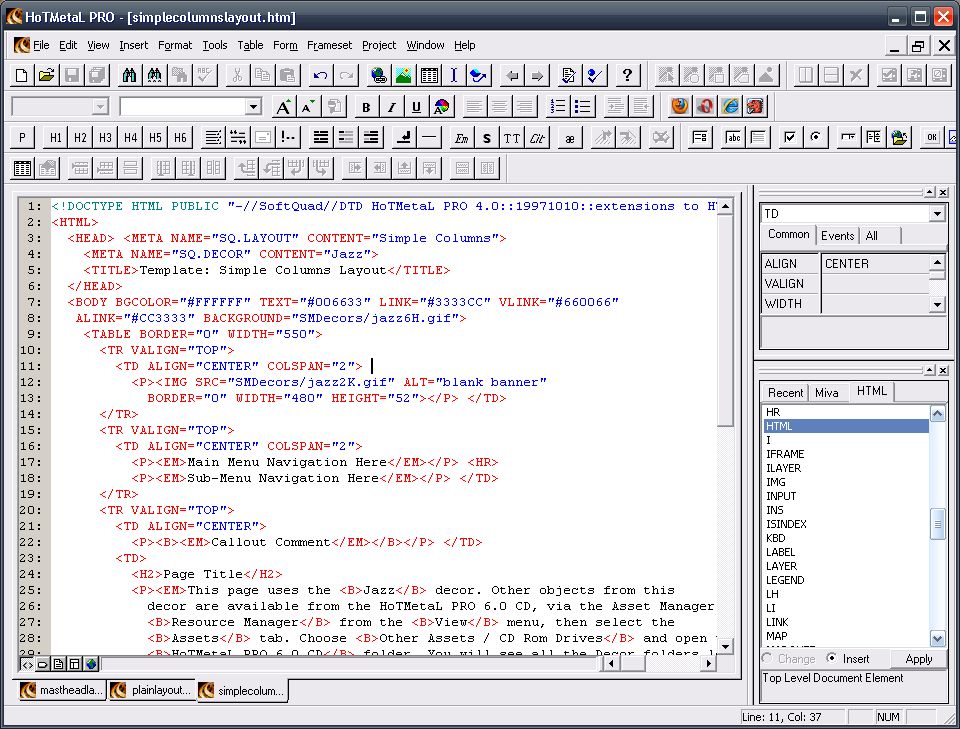The height and width of the screenshot is (729, 960).
Task: Select the Insert radio button
Action: [x=832, y=659]
